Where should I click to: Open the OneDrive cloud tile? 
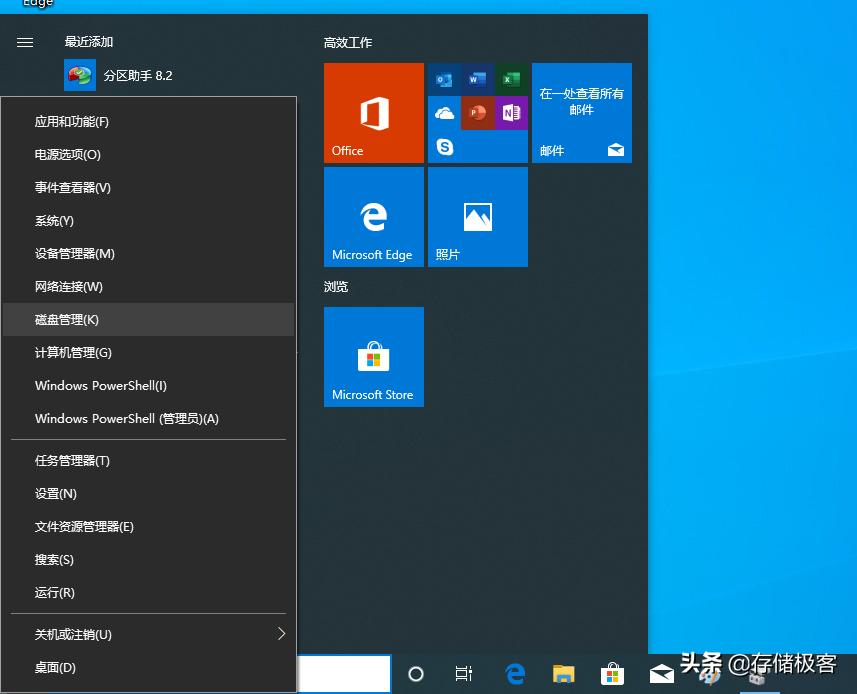coord(445,113)
